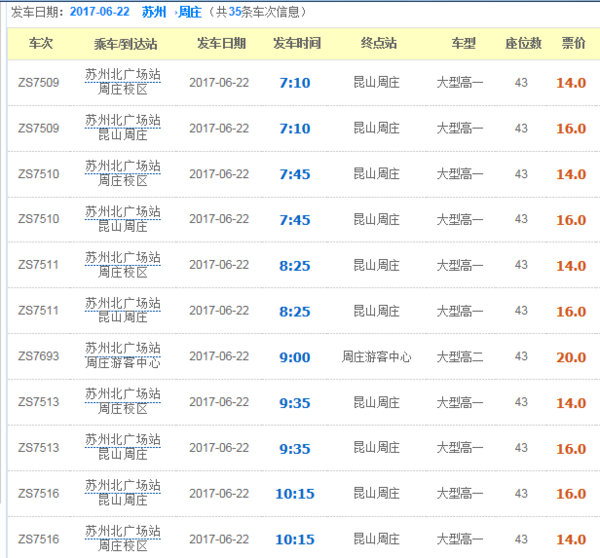Click the 发车日期 column header

[220, 43]
